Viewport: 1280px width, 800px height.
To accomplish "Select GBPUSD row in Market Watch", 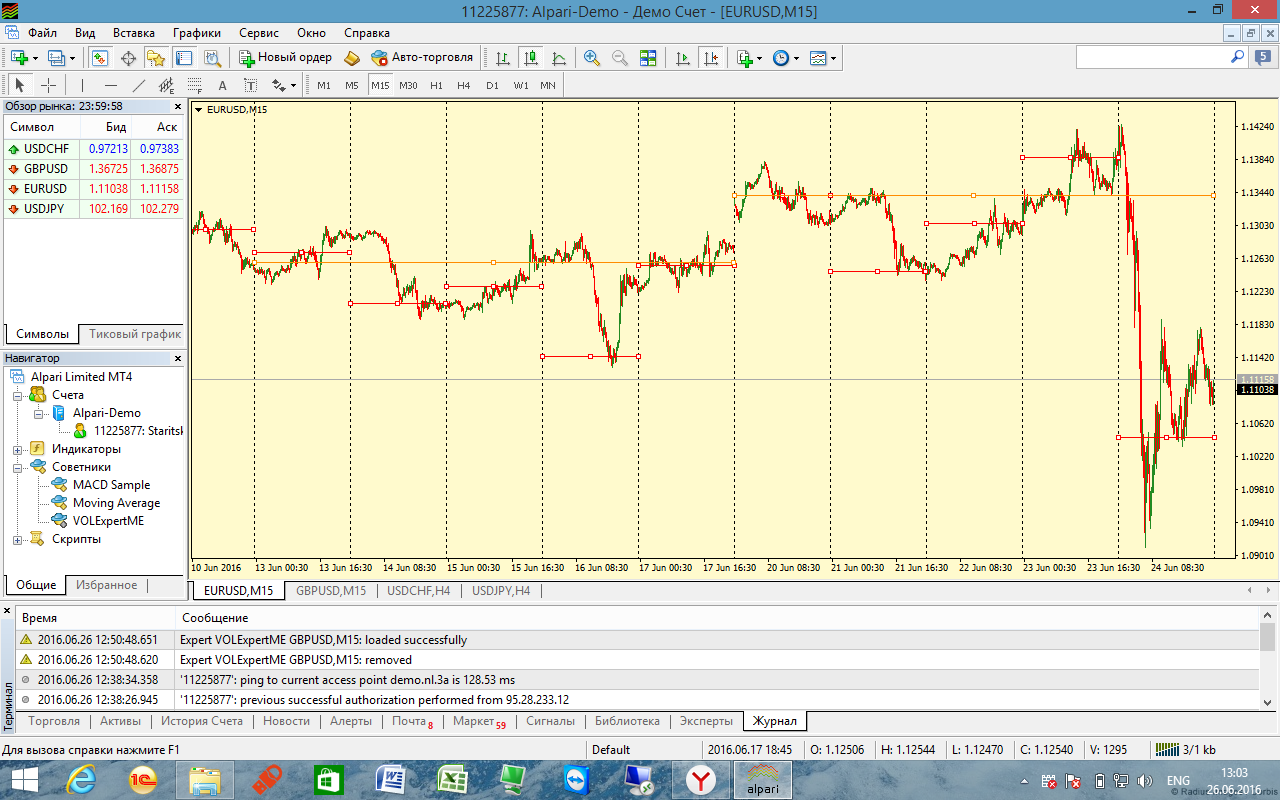I will [x=95, y=169].
